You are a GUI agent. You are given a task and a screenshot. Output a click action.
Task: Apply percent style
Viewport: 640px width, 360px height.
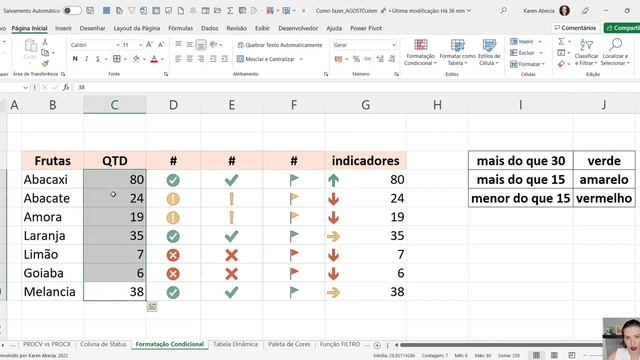pyautogui.click(x=356, y=59)
